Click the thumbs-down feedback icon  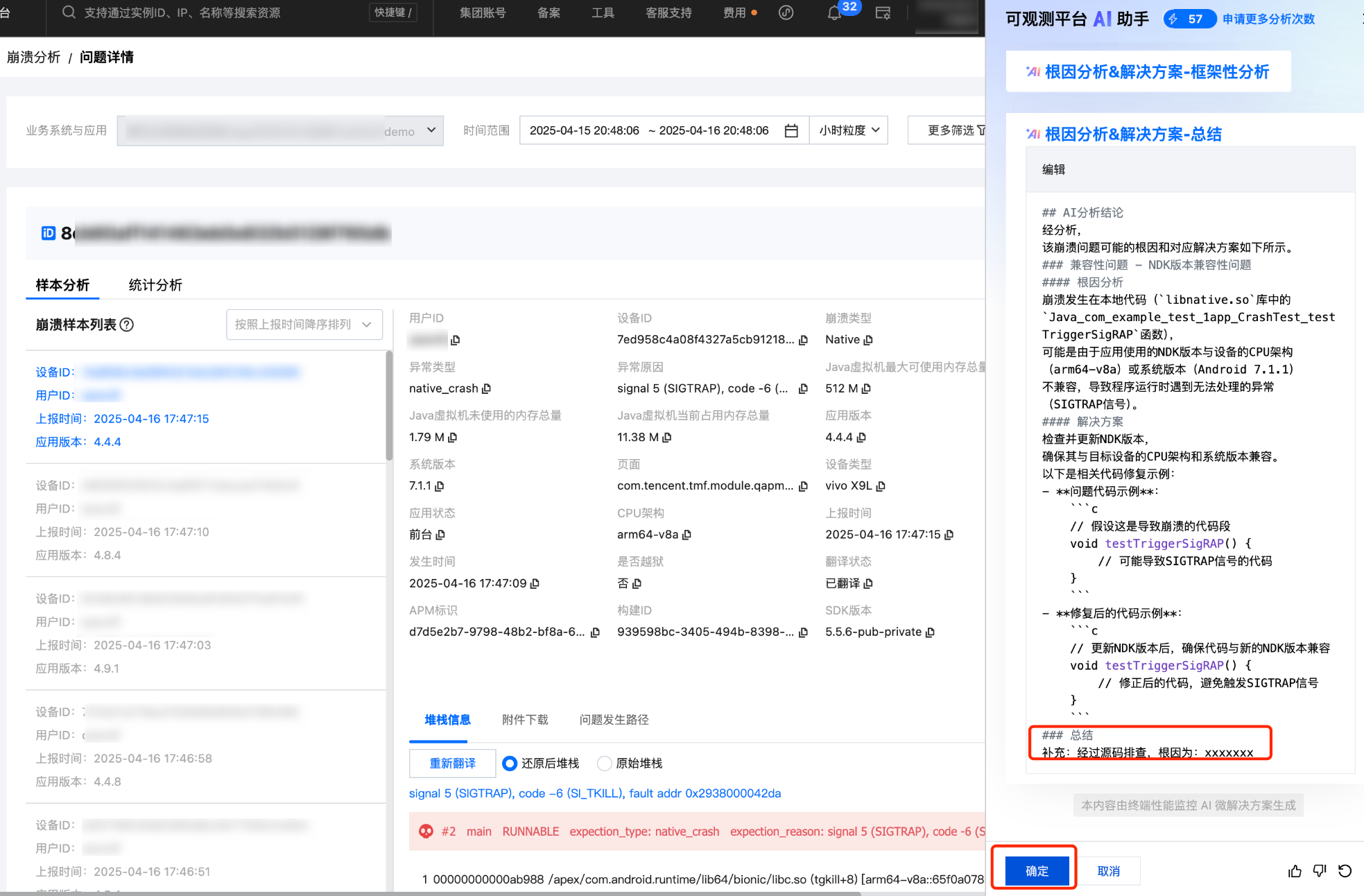click(x=1320, y=871)
